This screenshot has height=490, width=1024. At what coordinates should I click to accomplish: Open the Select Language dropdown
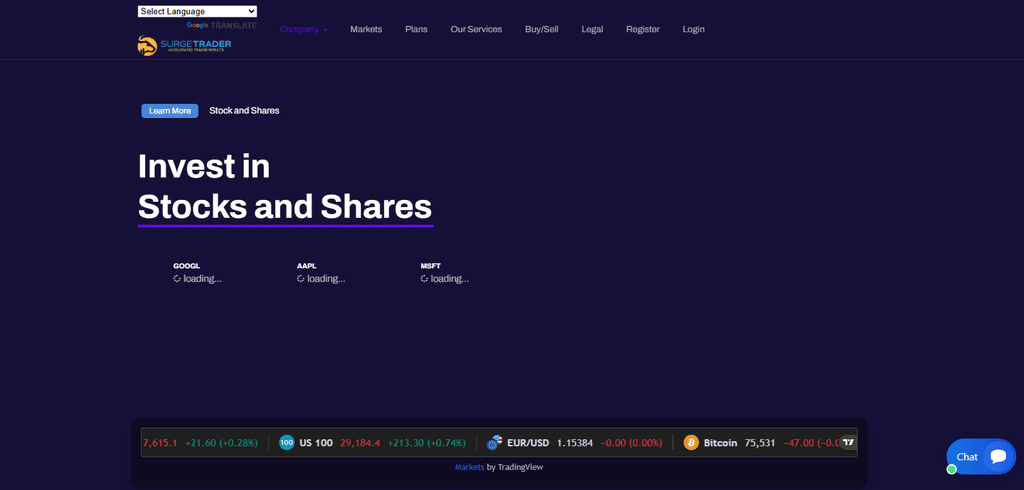(197, 11)
